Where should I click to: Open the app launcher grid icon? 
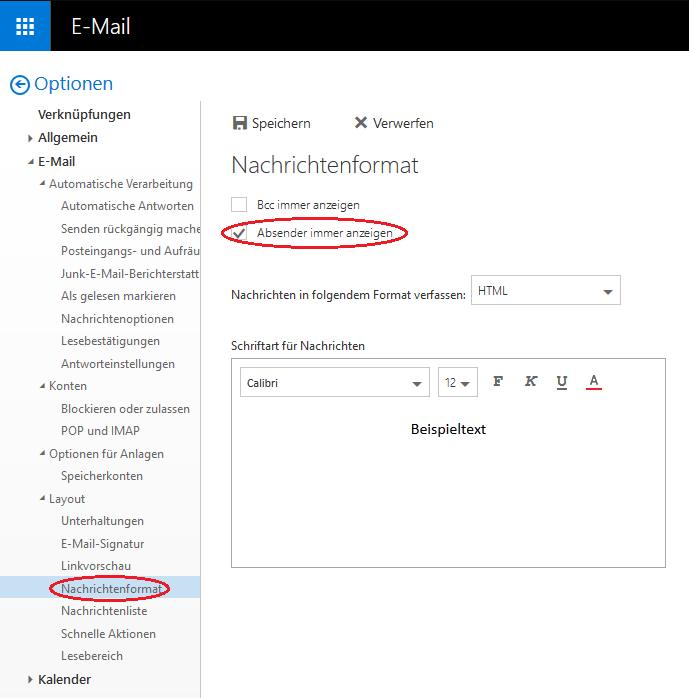[x=25, y=26]
